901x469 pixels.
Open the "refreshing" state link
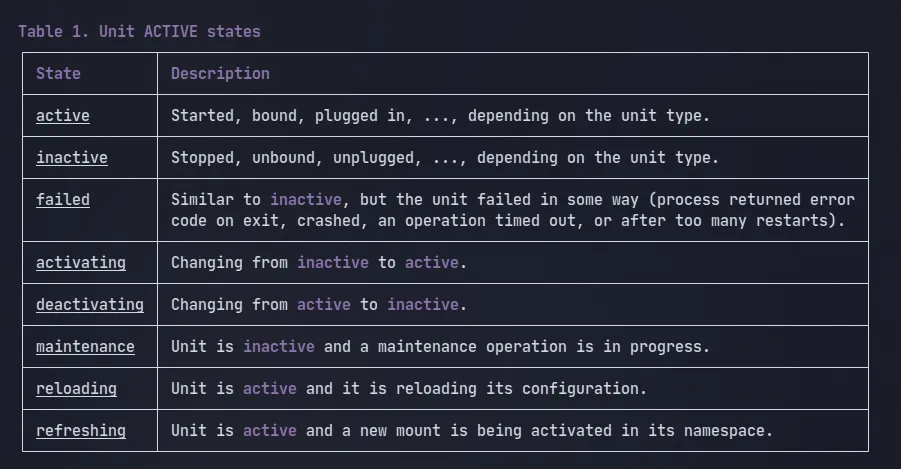(x=80, y=431)
